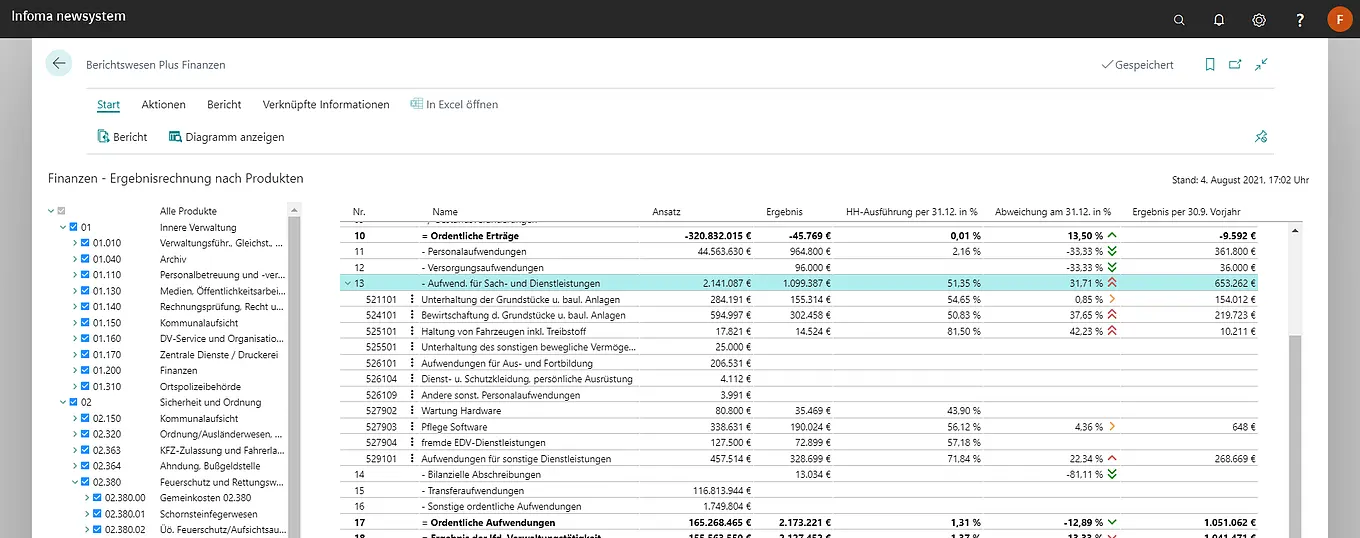Bookmark this page with the bookmark icon
Screen dimensions: 1360x538
(1210, 64)
